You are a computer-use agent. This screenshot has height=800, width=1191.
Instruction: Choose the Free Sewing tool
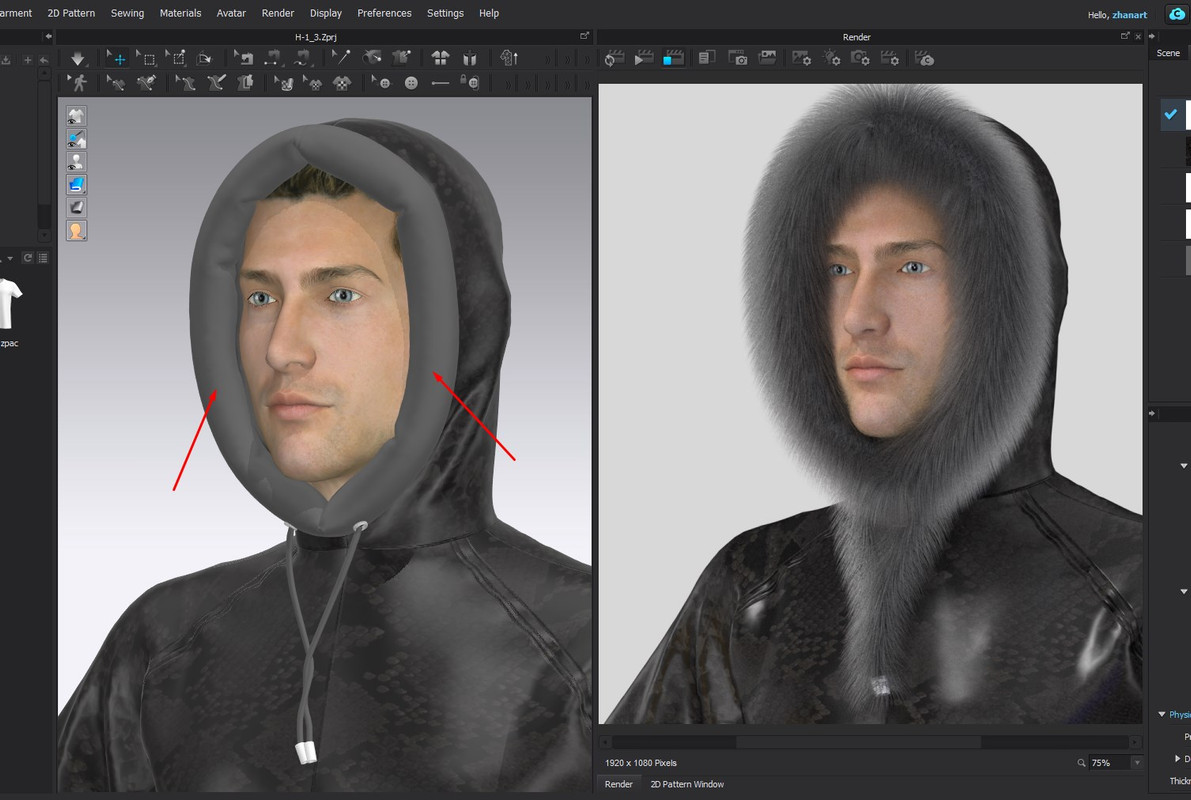tap(302, 58)
